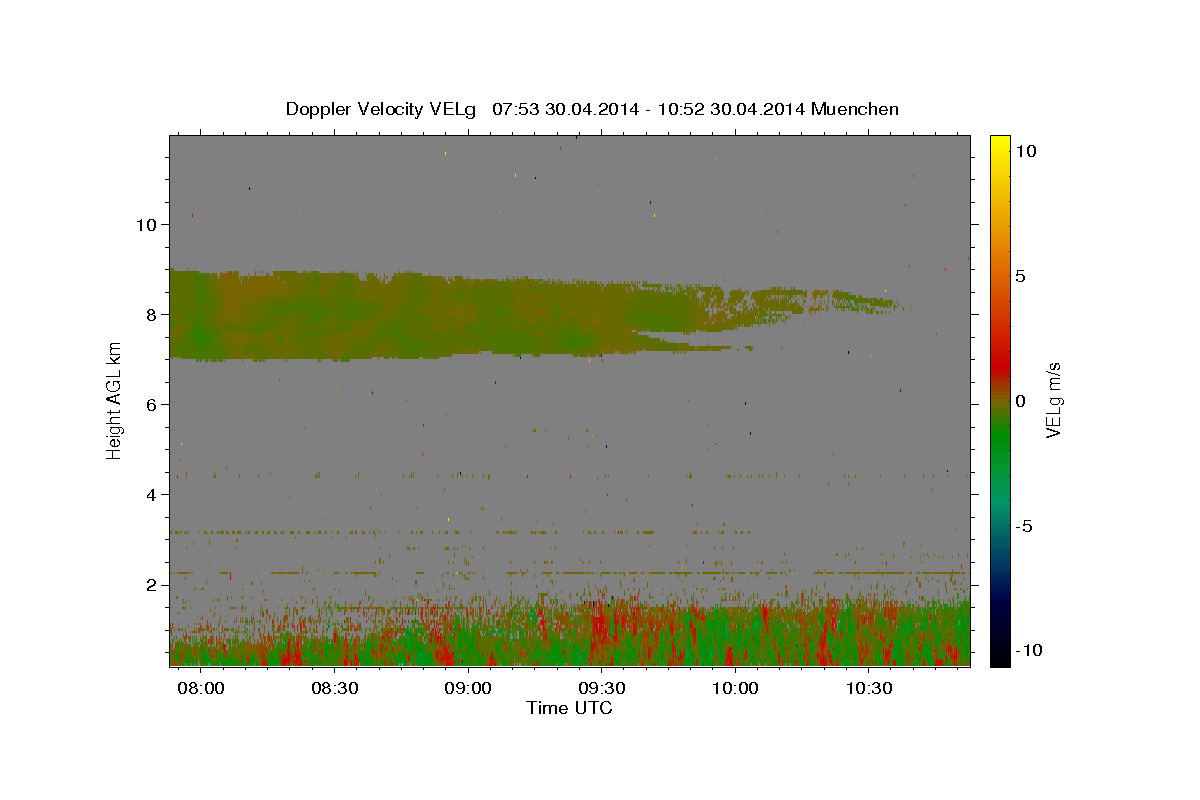
Task: Click the "Height AGL km" axis label
Action: pyautogui.click(x=115, y=400)
